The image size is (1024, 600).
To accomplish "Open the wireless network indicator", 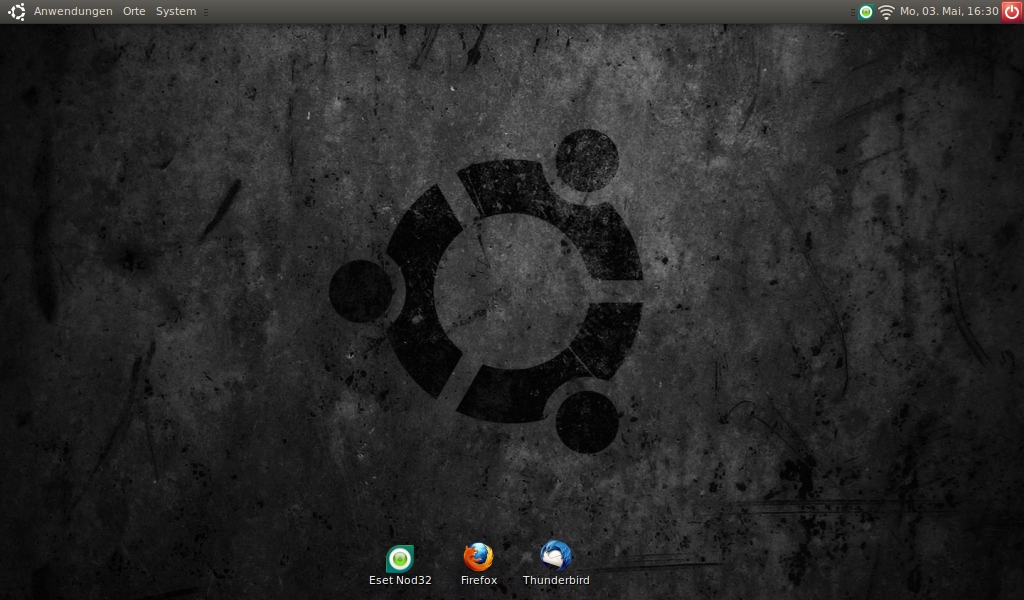I will pyautogui.click(x=886, y=12).
